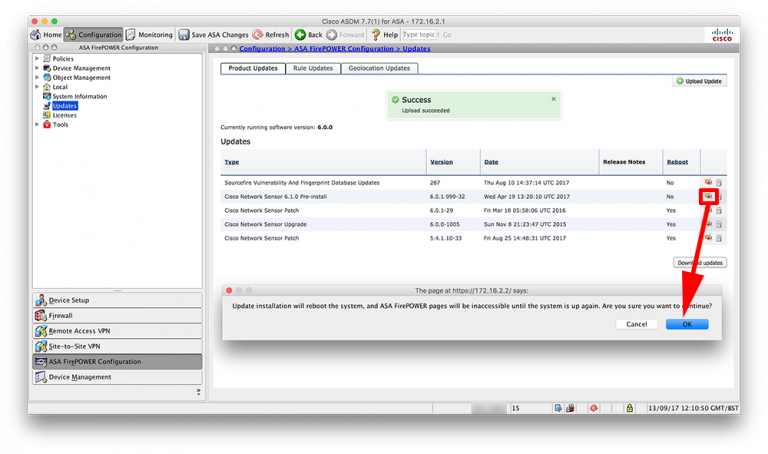Expand the Device Management tree node
The height and width of the screenshot is (454, 768).
(37, 68)
